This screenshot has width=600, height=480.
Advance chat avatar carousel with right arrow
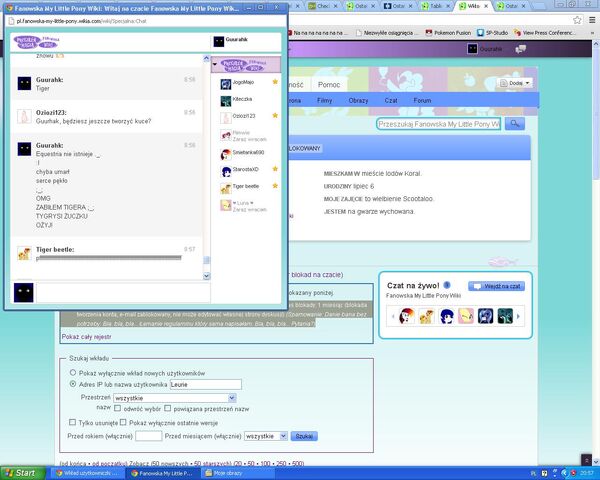pos(518,317)
